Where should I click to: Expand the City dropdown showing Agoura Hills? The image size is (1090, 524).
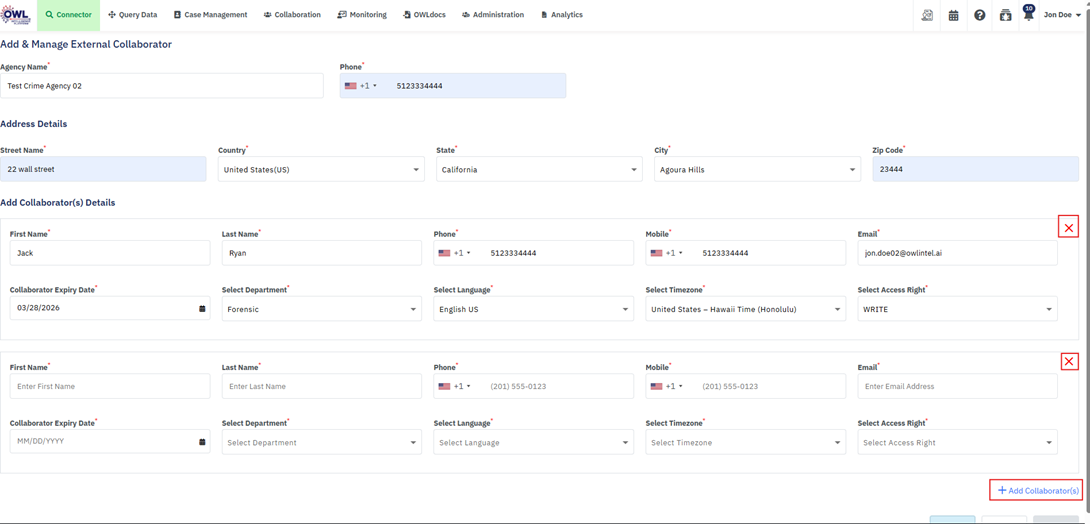tap(756, 170)
